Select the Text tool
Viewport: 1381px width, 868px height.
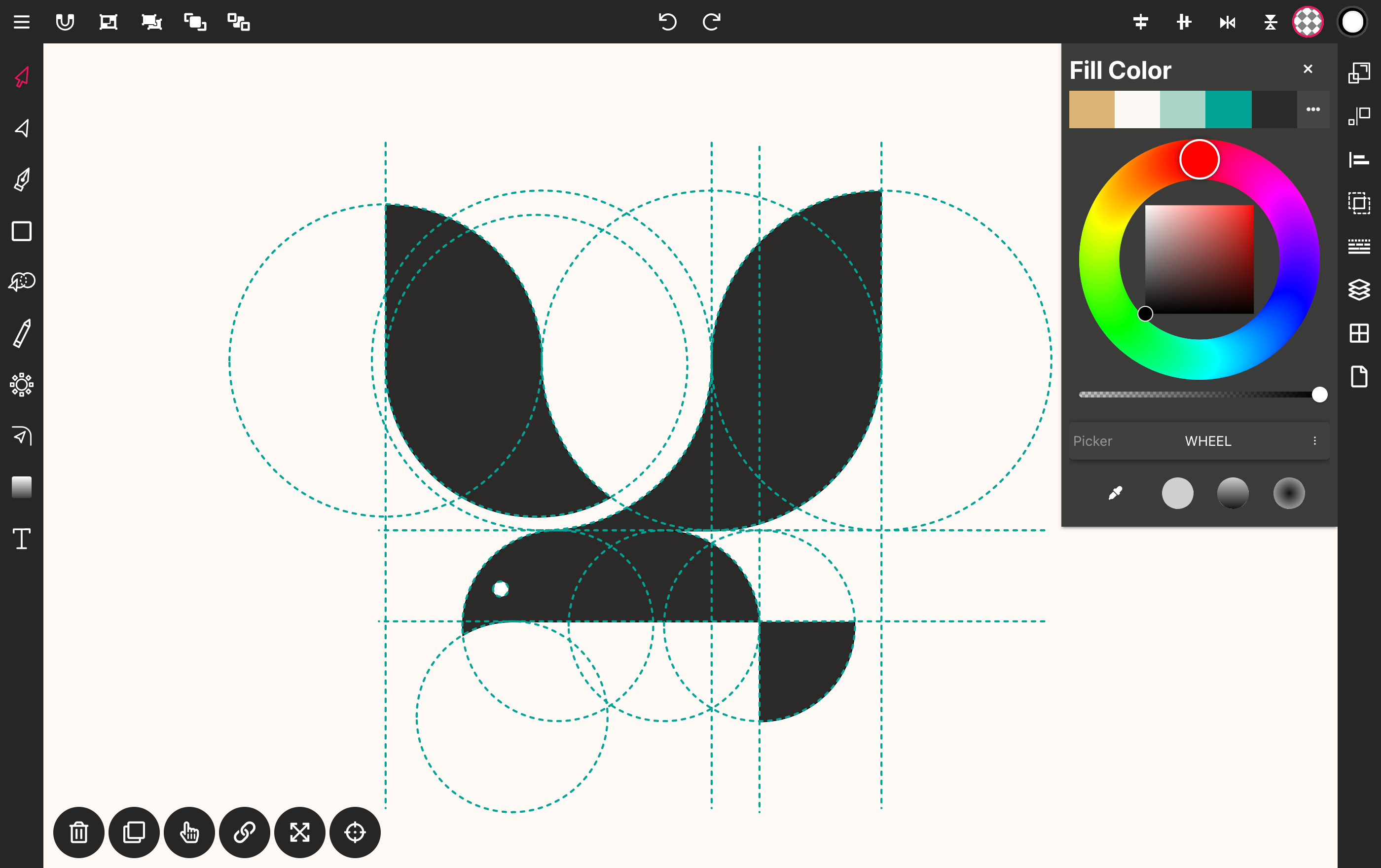point(22,539)
